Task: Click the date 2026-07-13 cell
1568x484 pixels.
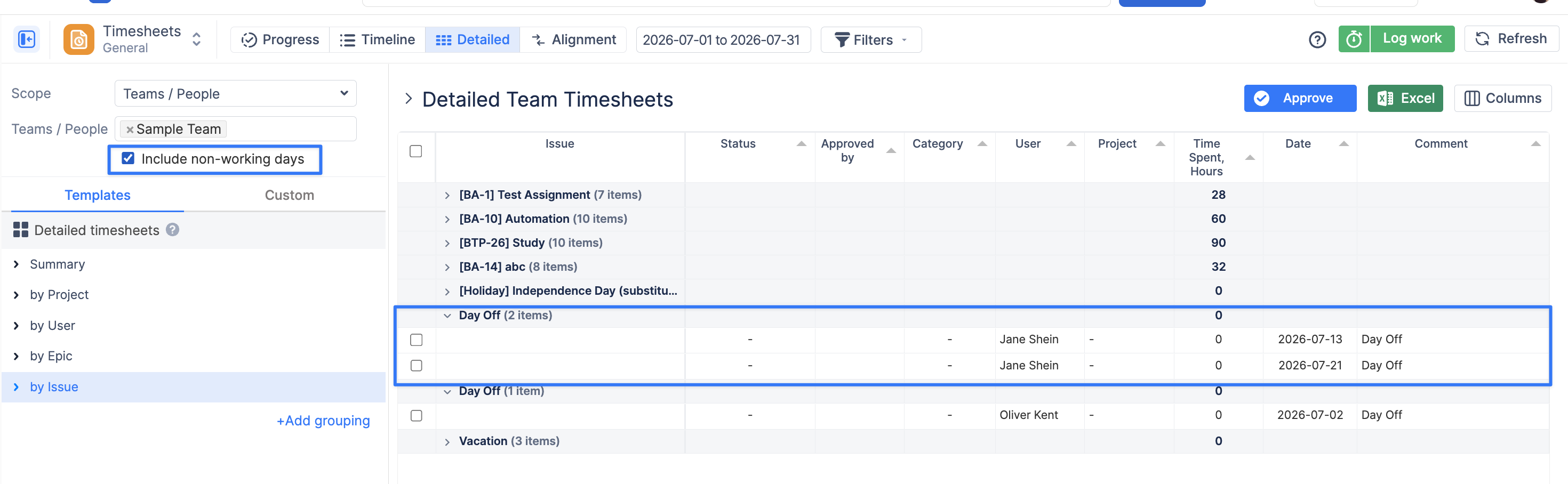Action: point(1310,340)
